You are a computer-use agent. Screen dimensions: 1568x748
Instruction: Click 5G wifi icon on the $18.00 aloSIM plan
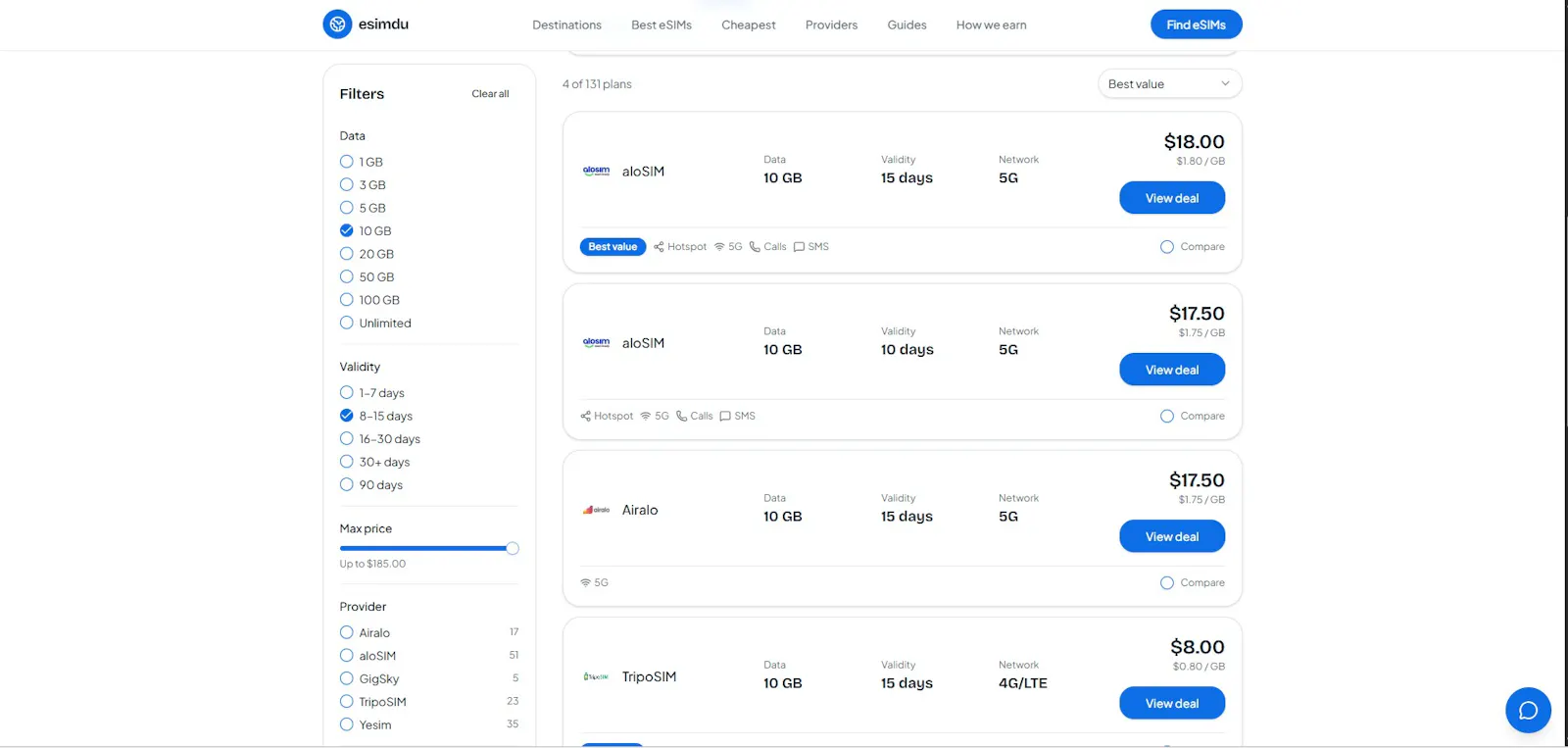pyautogui.click(x=719, y=247)
